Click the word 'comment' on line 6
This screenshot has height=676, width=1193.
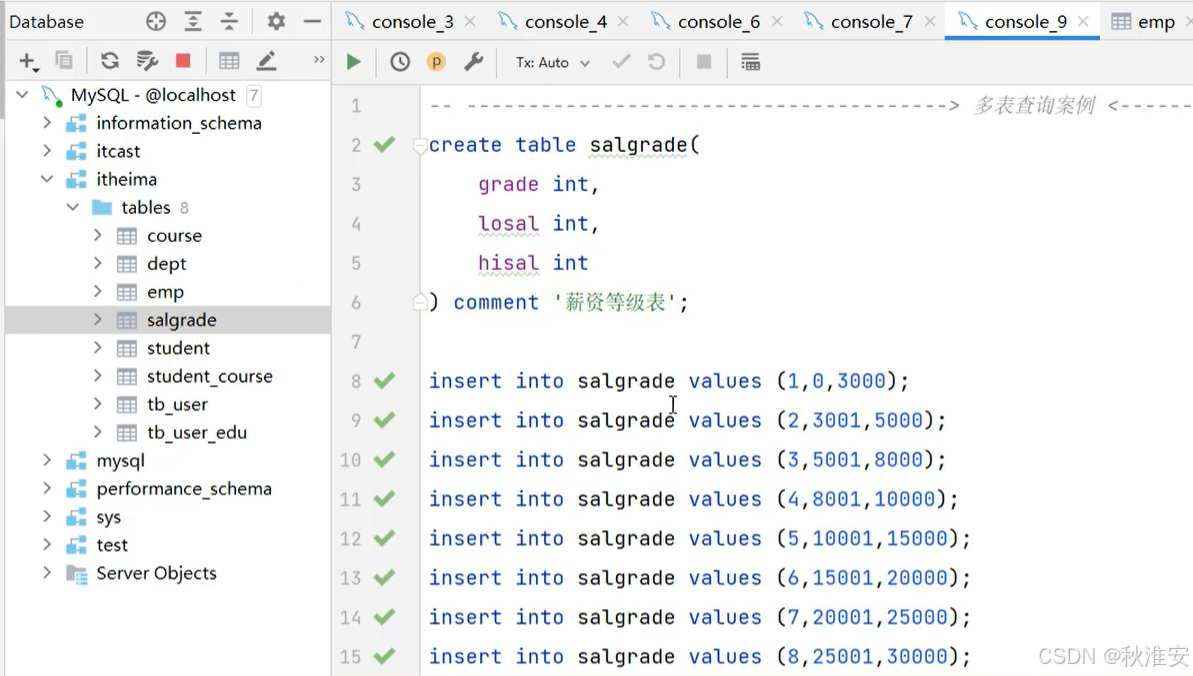496,302
